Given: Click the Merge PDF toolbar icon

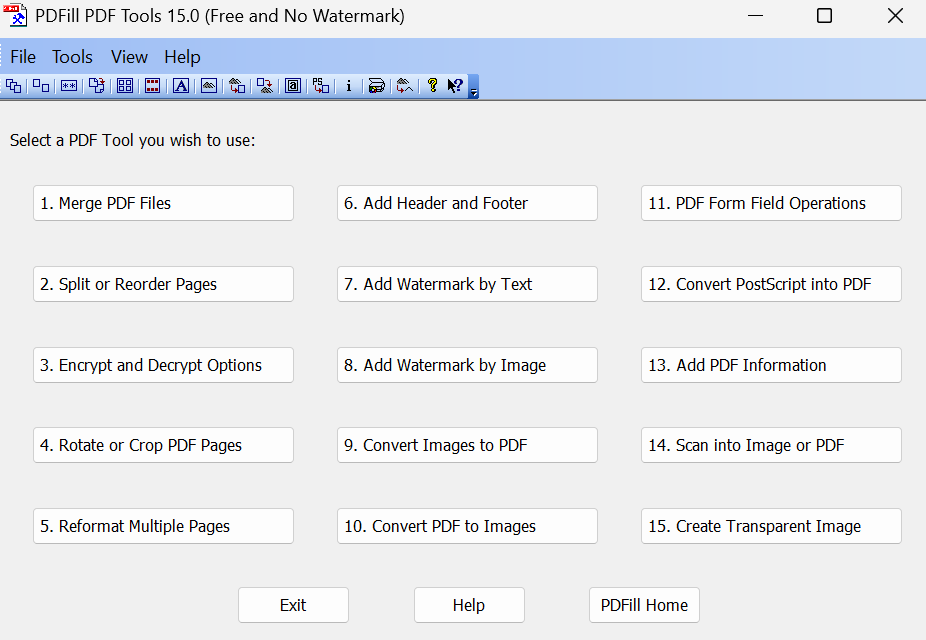Looking at the screenshot, I should pyautogui.click(x=13, y=86).
